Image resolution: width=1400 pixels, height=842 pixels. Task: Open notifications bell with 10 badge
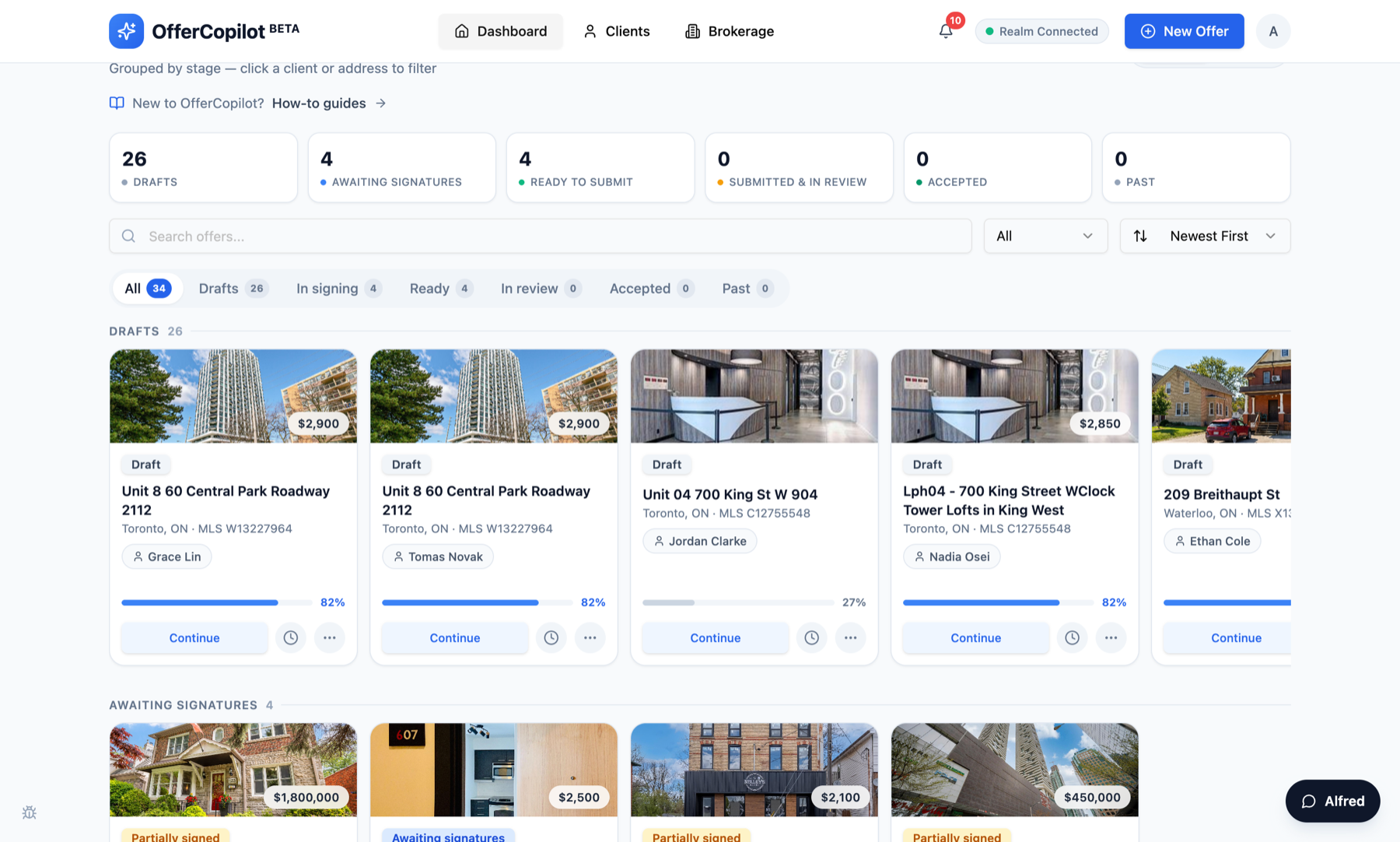946,31
